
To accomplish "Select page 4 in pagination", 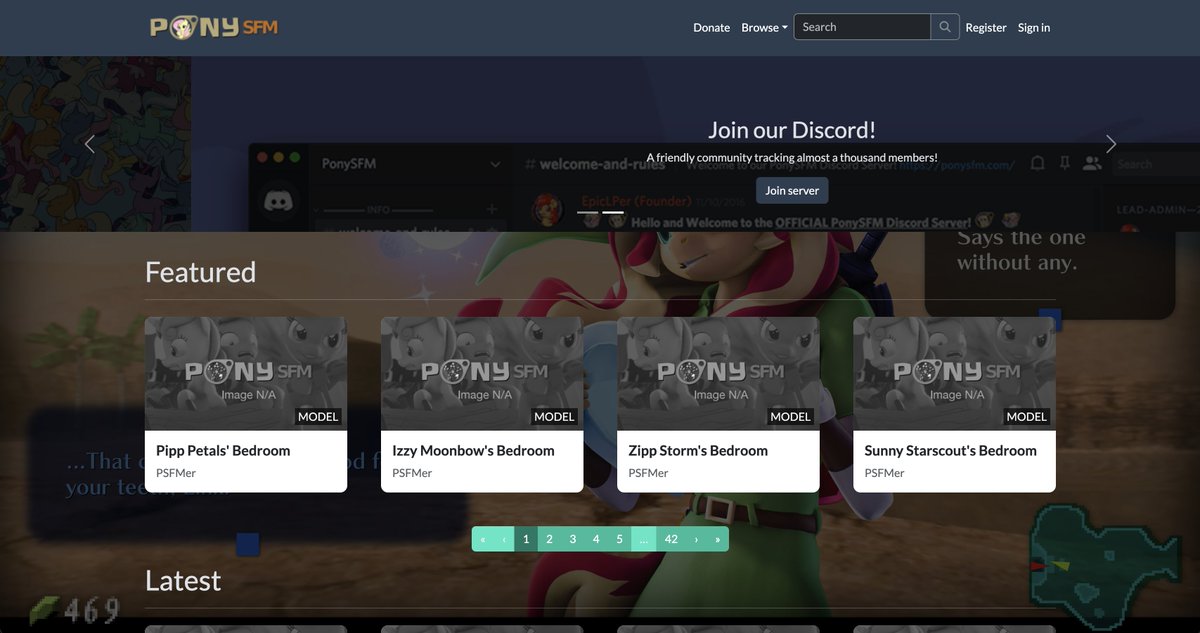I will coord(596,539).
